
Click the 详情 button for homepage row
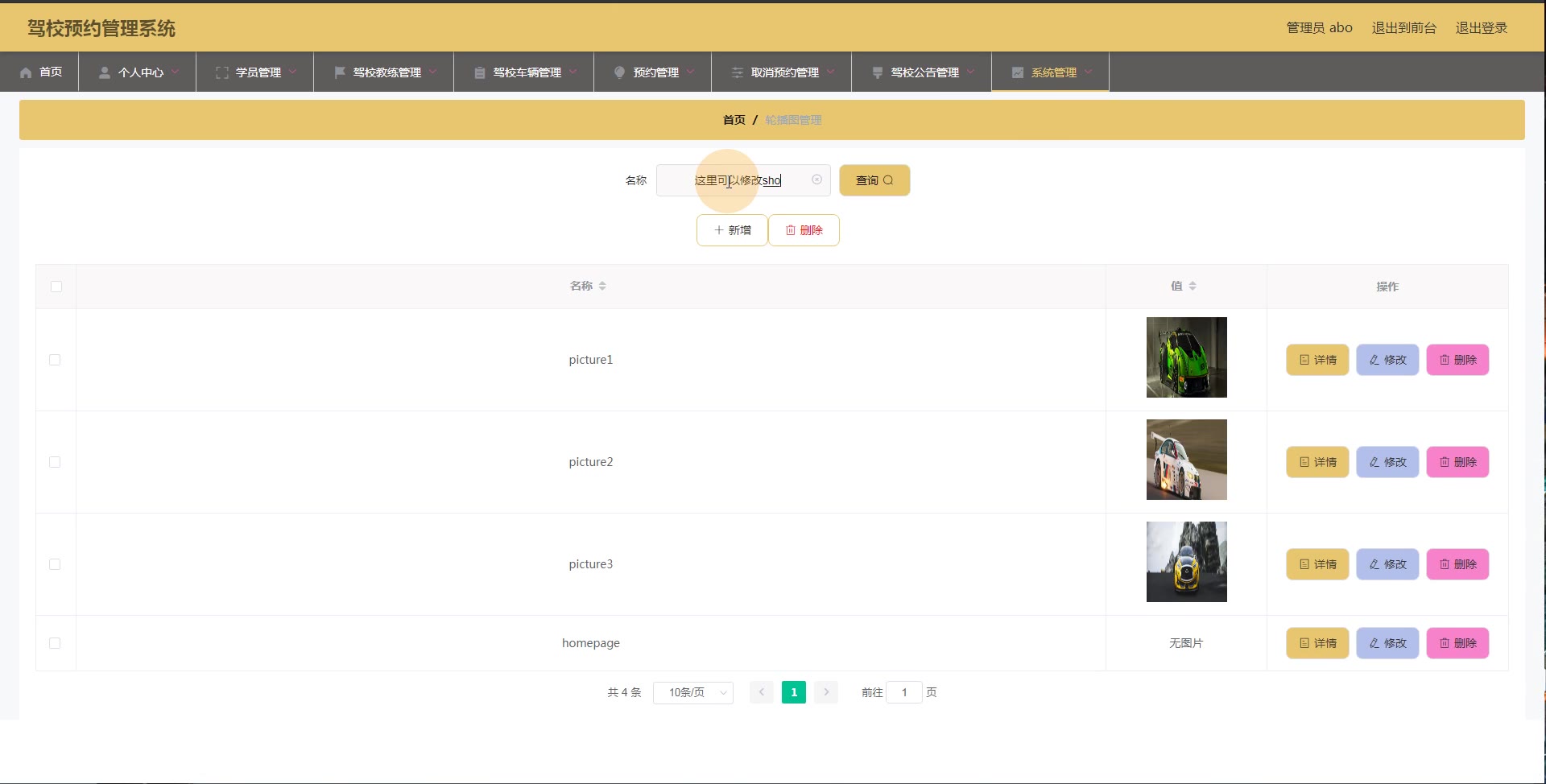pos(1317,643)
